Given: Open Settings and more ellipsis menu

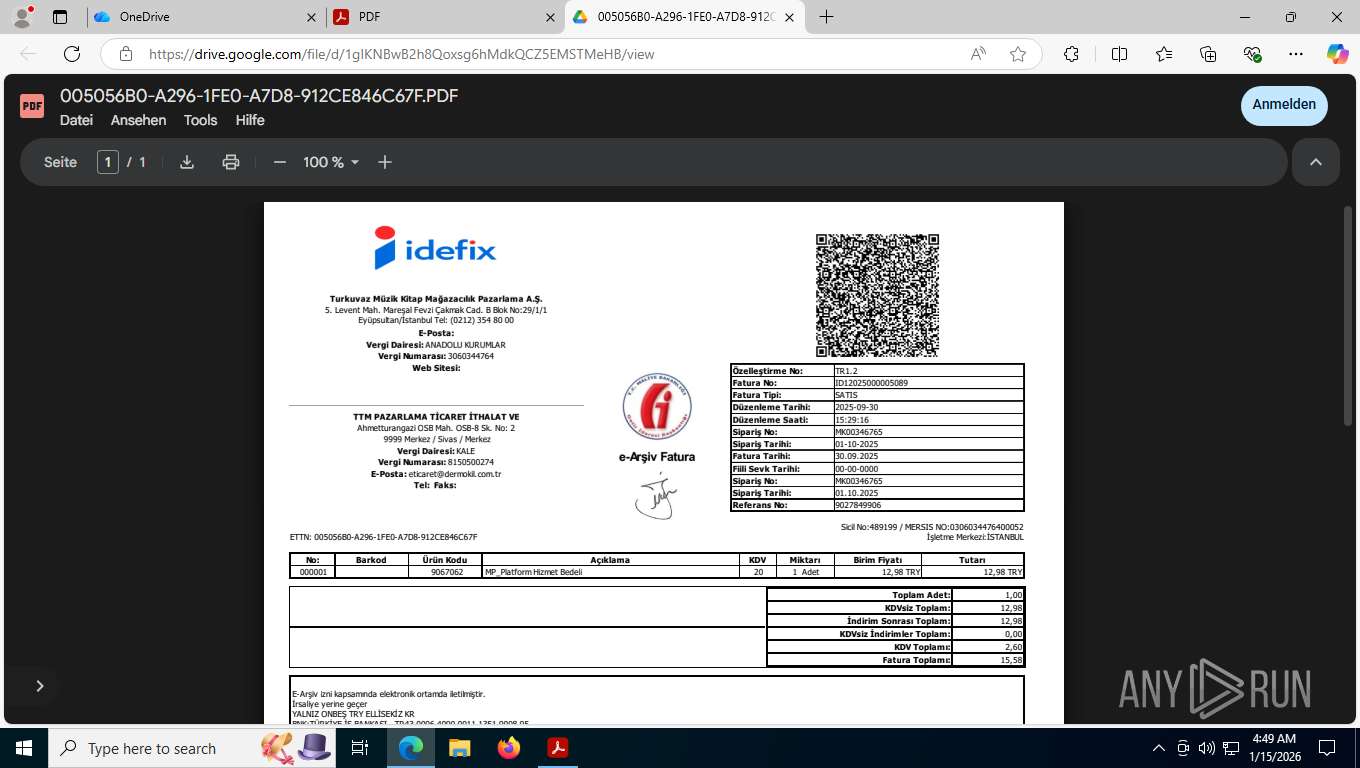Looking at the screenshot, I should [1296, 54].
